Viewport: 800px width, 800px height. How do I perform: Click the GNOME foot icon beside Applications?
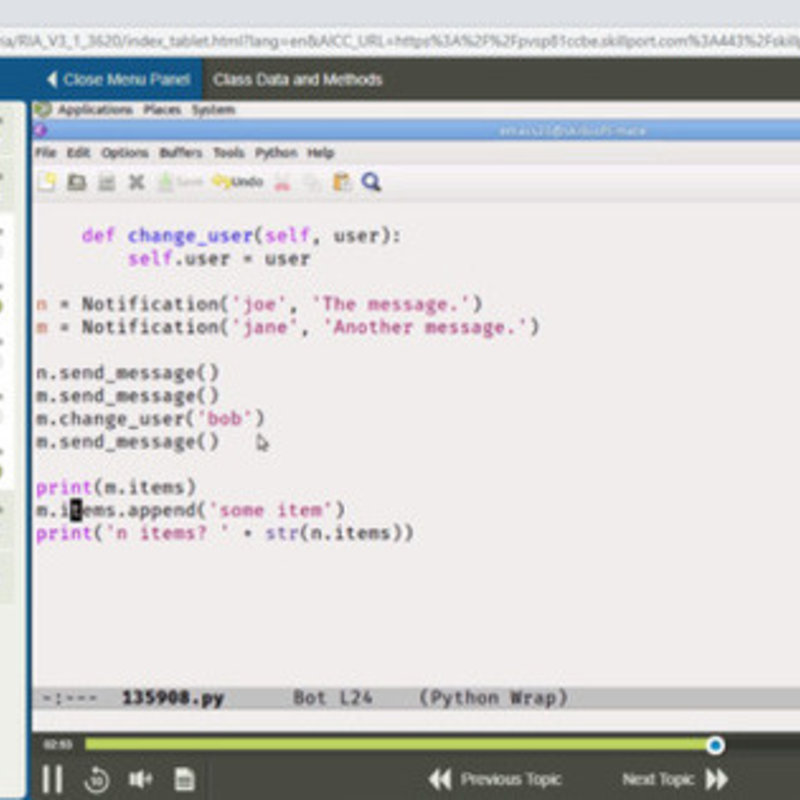point(43,109)
